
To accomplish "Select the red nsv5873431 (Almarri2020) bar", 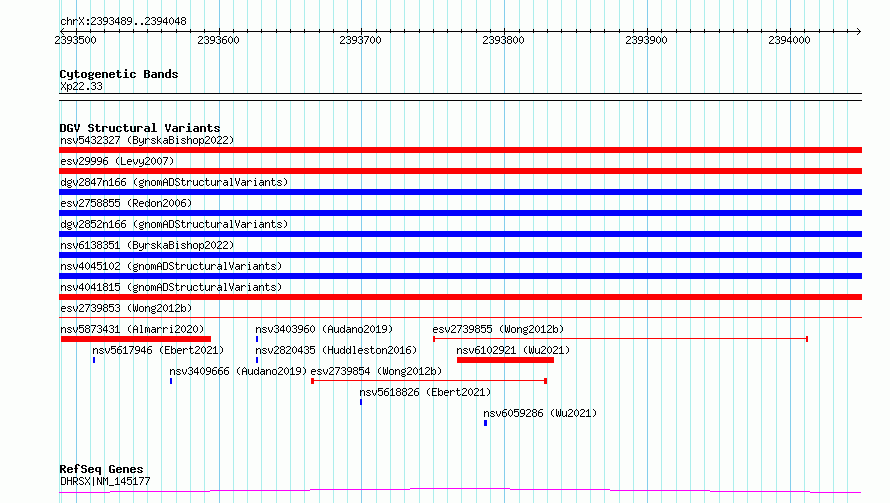I will point(136,339).
